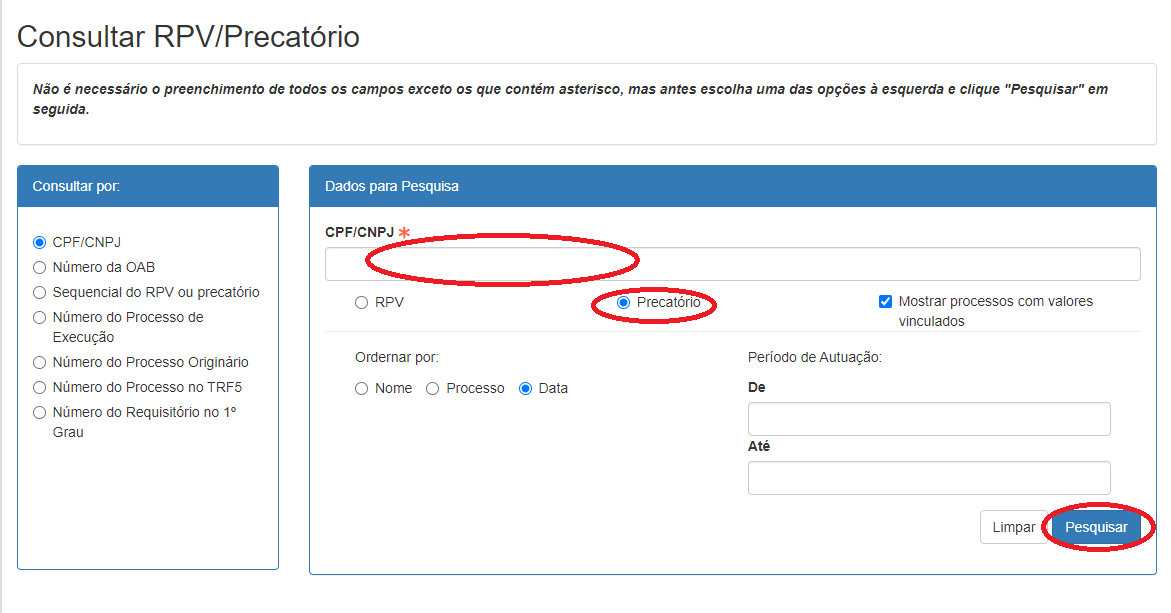
Task: Click the CPF/CNPJ text input field
Action: click(732, 264)
